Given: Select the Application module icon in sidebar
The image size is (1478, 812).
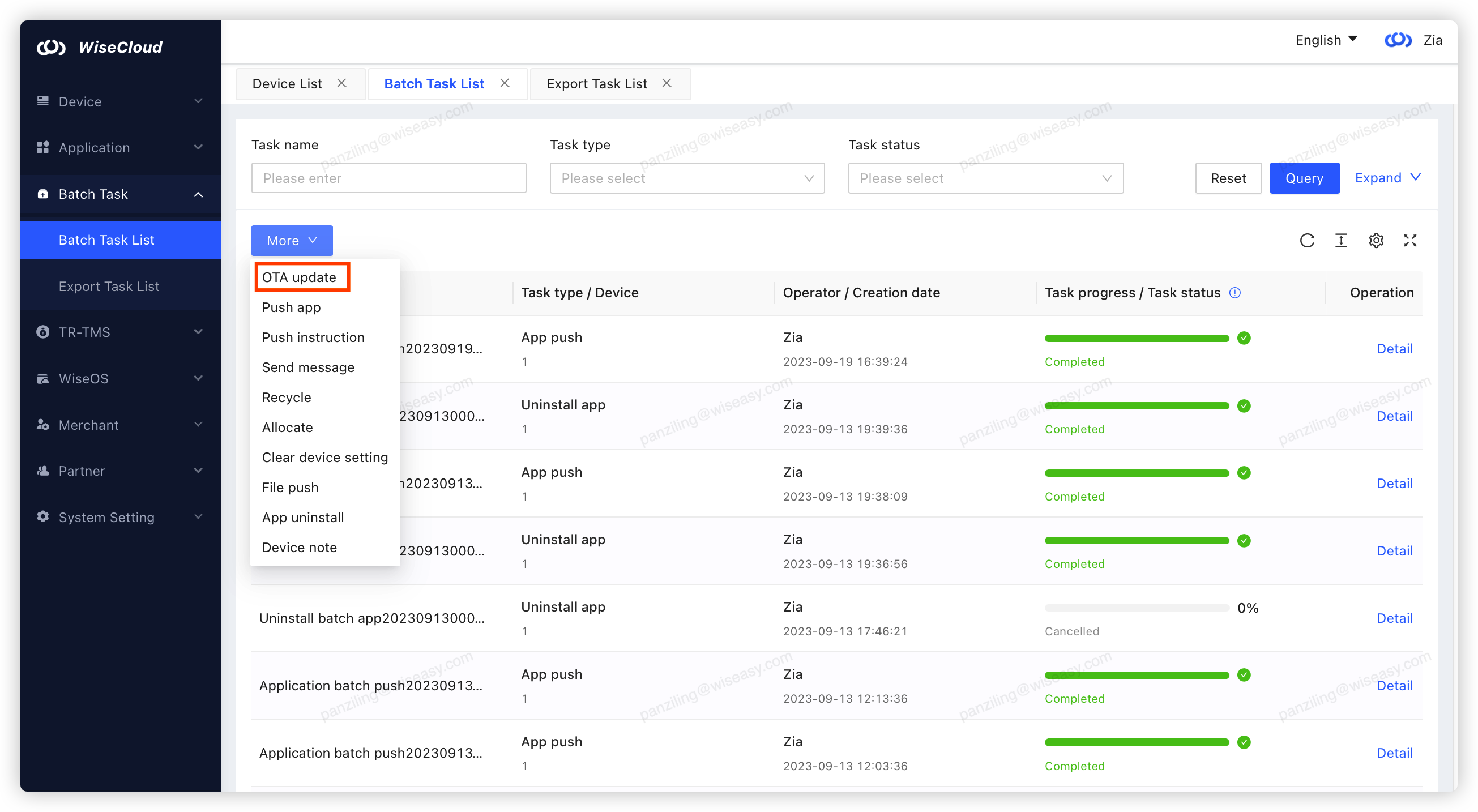Looking at the screenshot, I should [x=42, y=147].
